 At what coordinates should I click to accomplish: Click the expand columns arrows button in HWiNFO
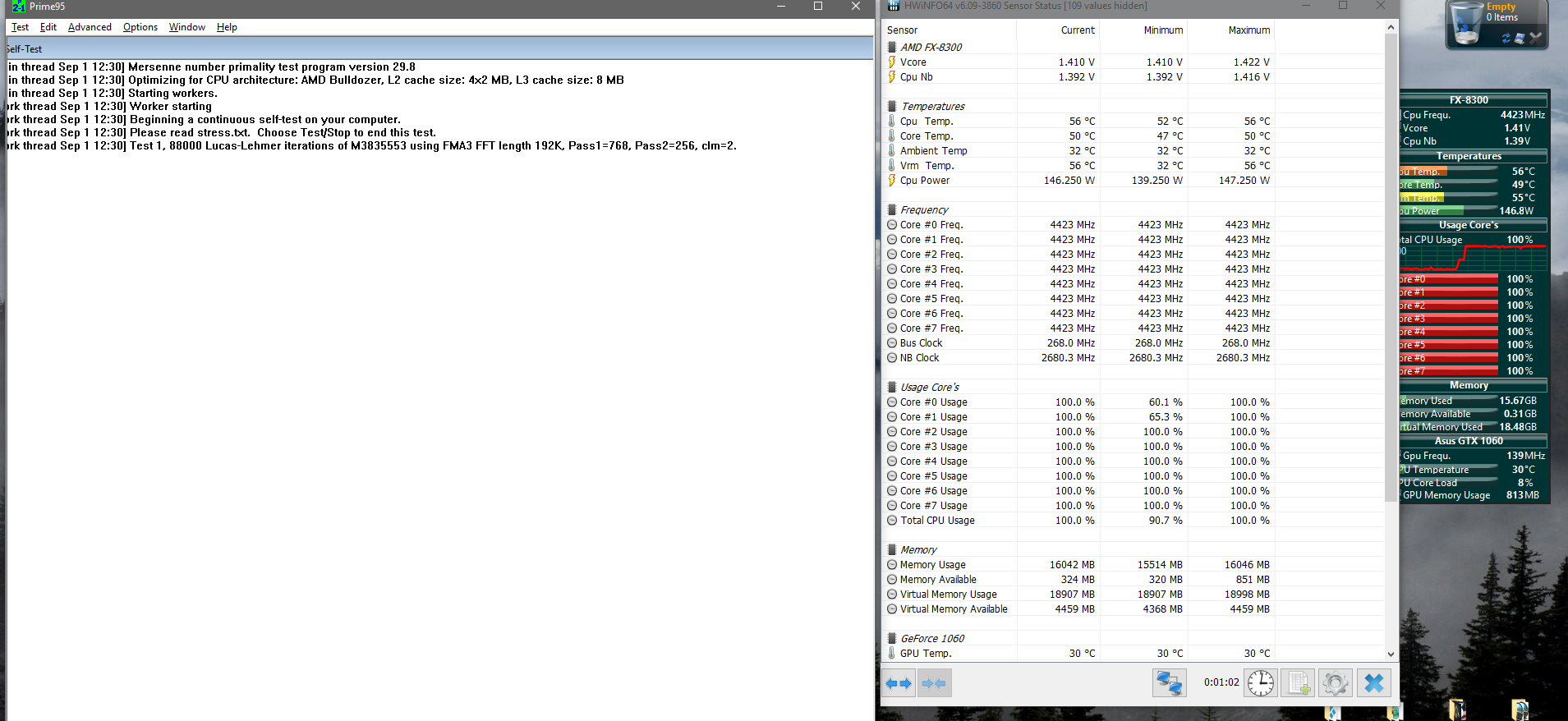[x=899, y=682]
